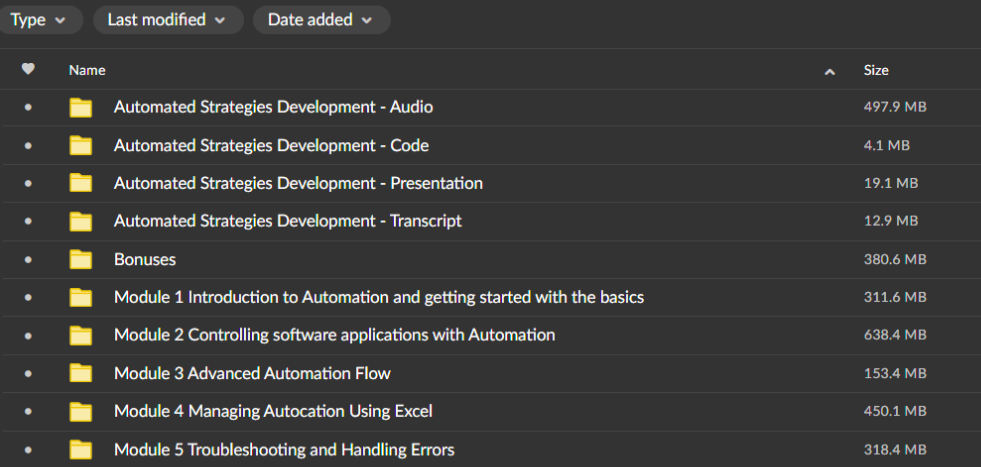Click folder icon for Module 5 Troubleshooting
Viewport: 981px width, 467px height.
pyautogui.click(x=81, y=450)
